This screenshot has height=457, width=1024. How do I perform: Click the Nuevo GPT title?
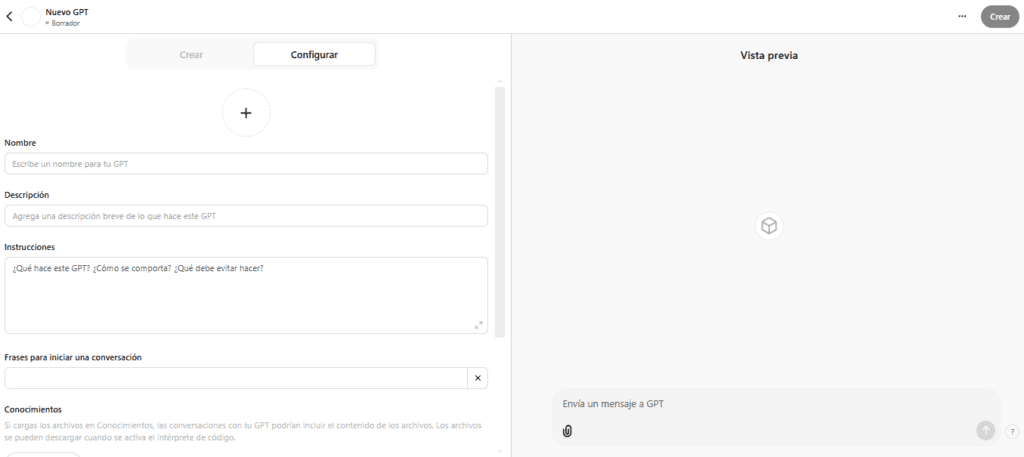point(67,12)
